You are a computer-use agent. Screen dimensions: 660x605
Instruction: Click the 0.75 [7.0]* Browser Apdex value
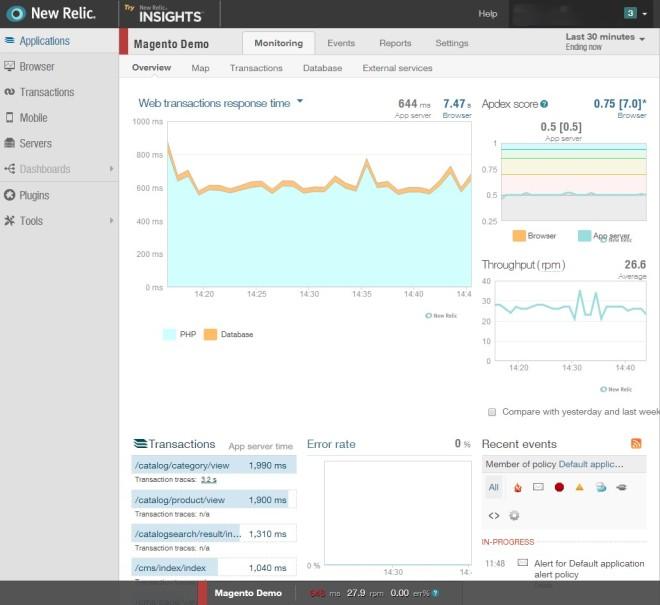coord(620,104)
